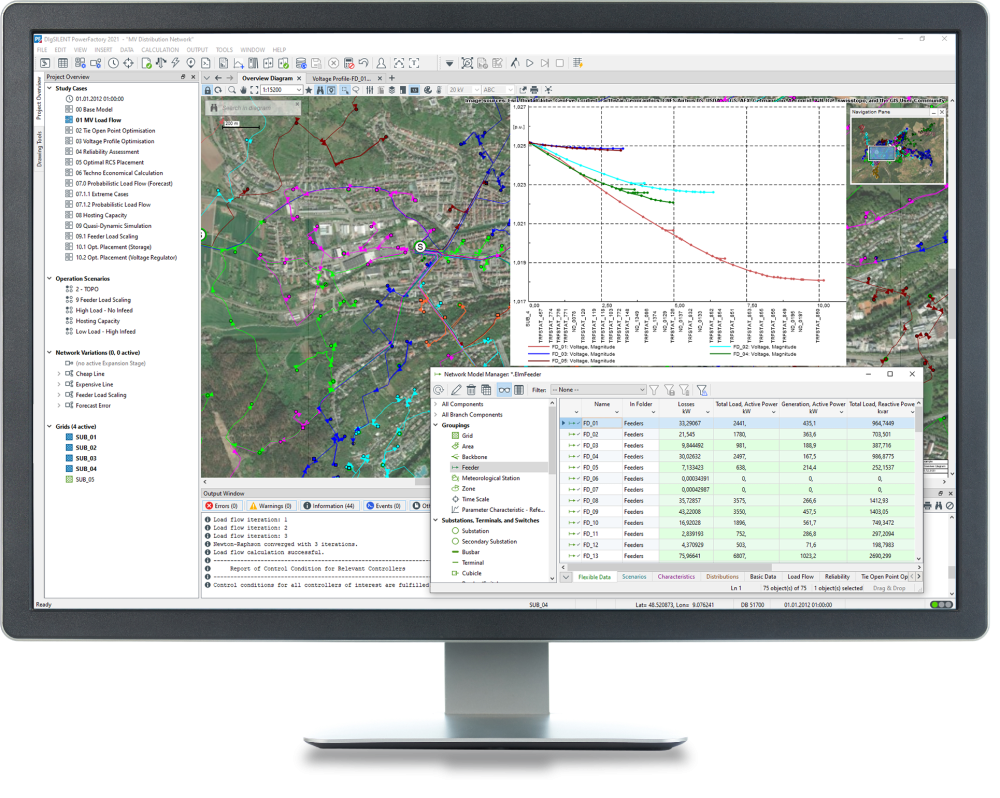Select the Backbone grouping item
The height and width of the screenshot is (798, 1000).
pyautogui.click(x=474, y=457)
